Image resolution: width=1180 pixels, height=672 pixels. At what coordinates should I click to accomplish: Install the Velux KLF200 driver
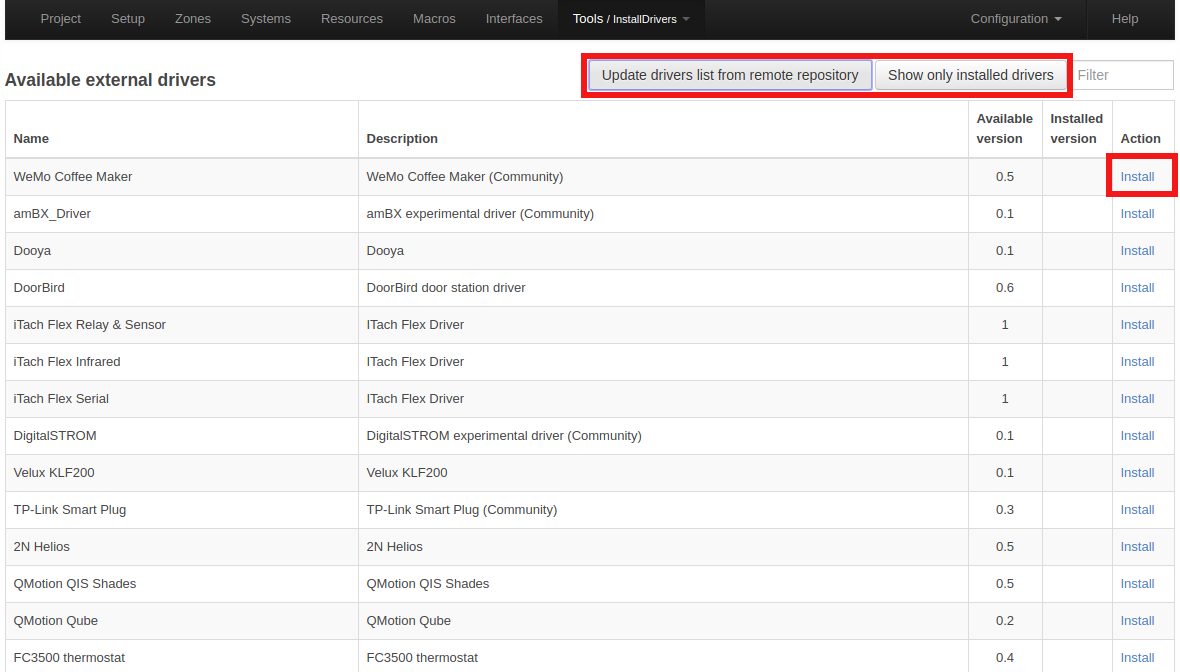[1137, 473]
